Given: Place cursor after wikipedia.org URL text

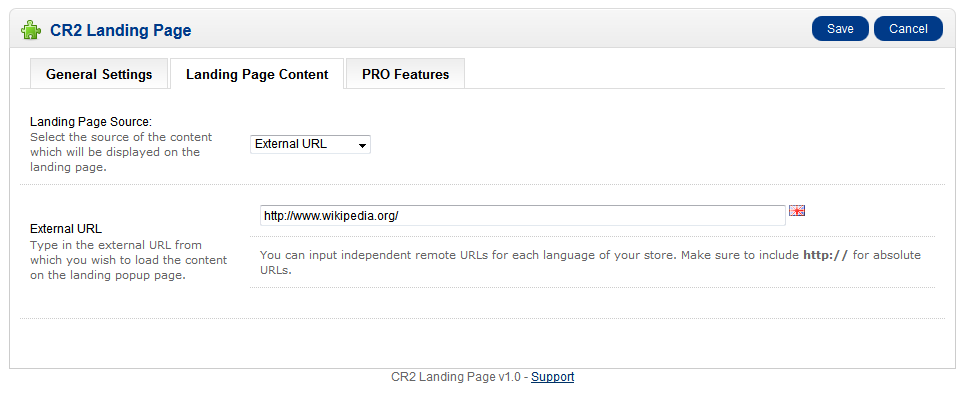Looking at the screenshot, I should click(400, 216).
